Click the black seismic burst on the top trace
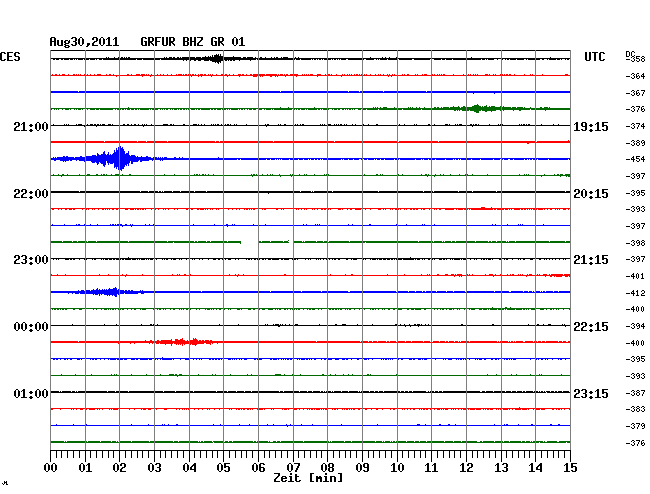 click(x=216, y=59)
